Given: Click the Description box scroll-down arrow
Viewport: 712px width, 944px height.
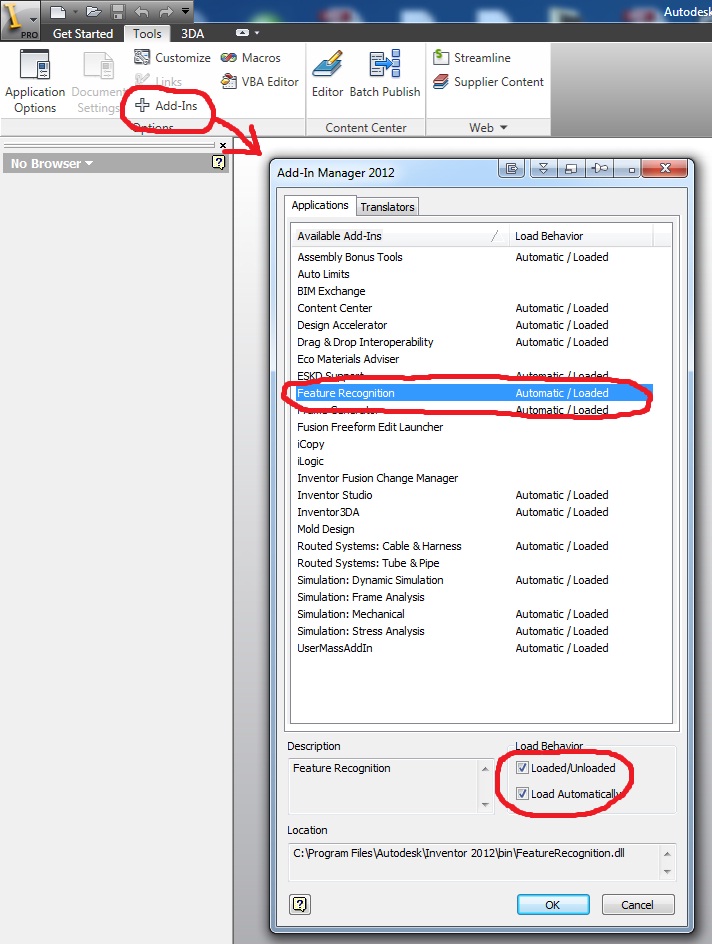Looking at the screenshot, I should pos(485,805).
